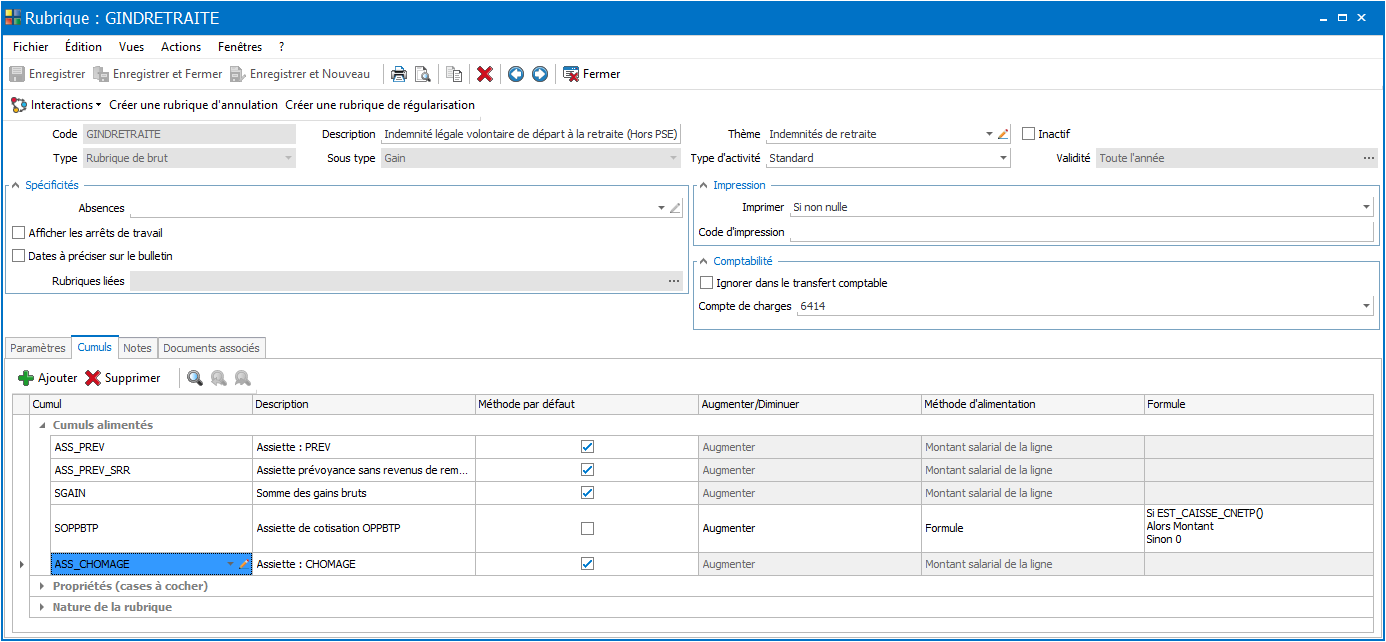The image size is (1386, 642).
Task: Click the third greyed search icon
Action: pyautogui.click(x=242, y=378)
